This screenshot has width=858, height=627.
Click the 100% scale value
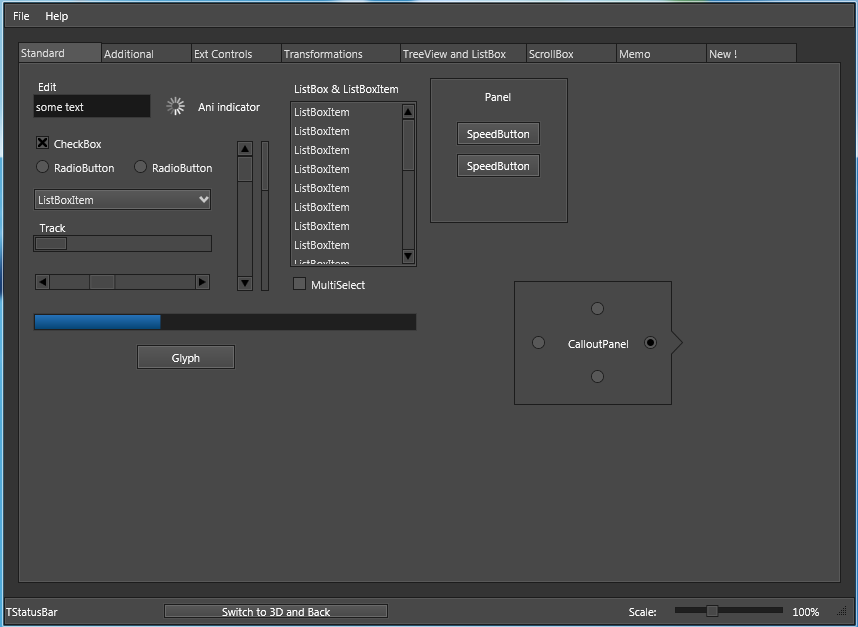805,612
